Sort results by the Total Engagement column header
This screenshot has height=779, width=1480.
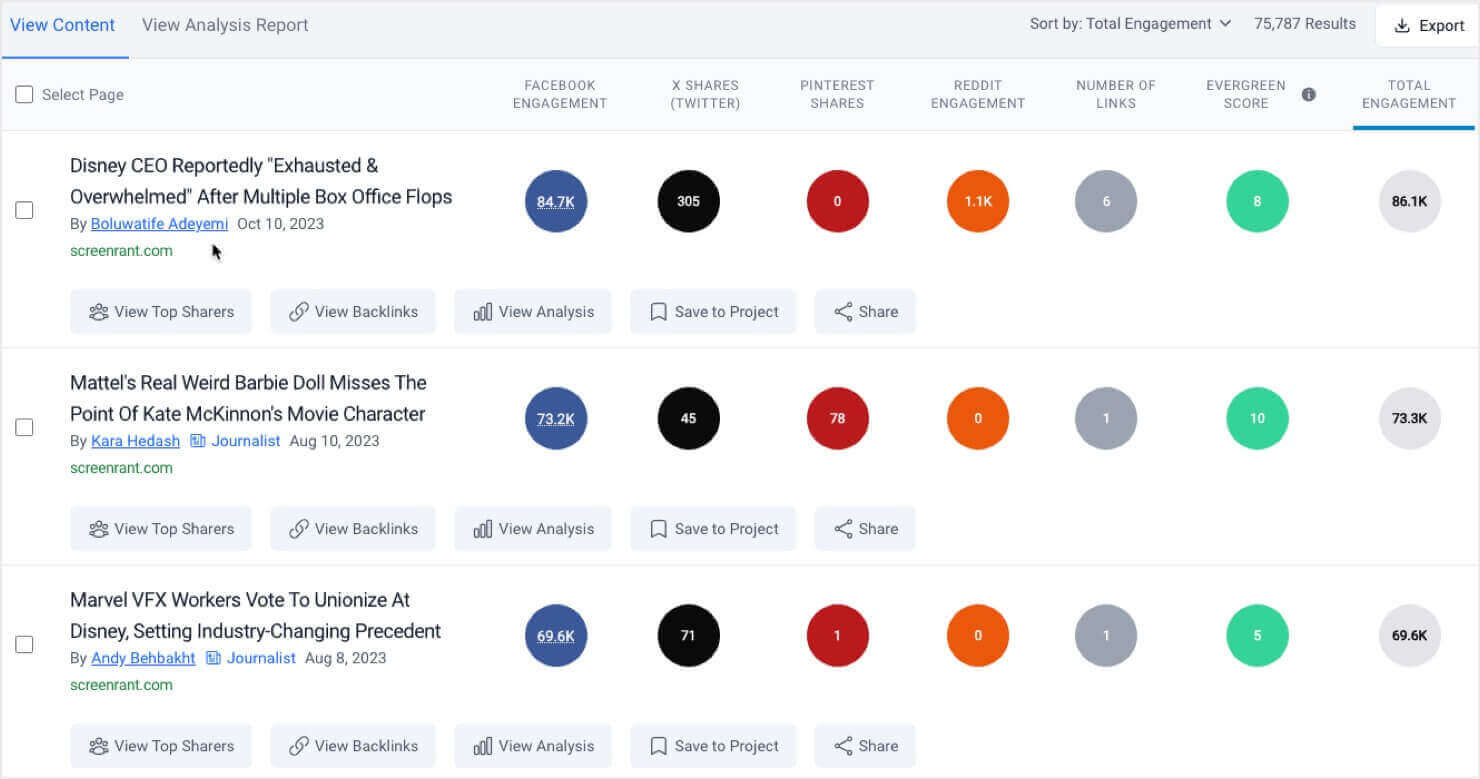pos(1409,95)
